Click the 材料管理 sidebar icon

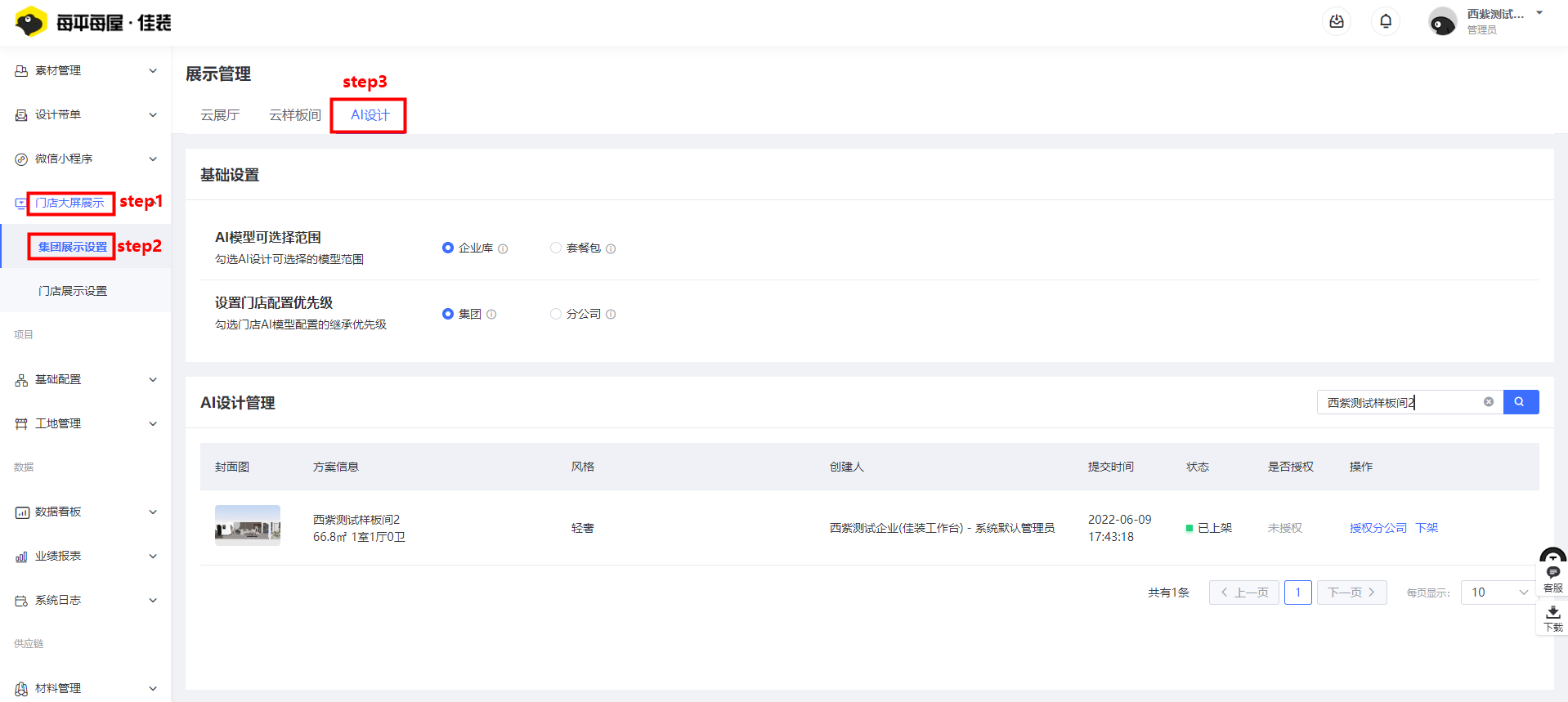click(21, 689)
